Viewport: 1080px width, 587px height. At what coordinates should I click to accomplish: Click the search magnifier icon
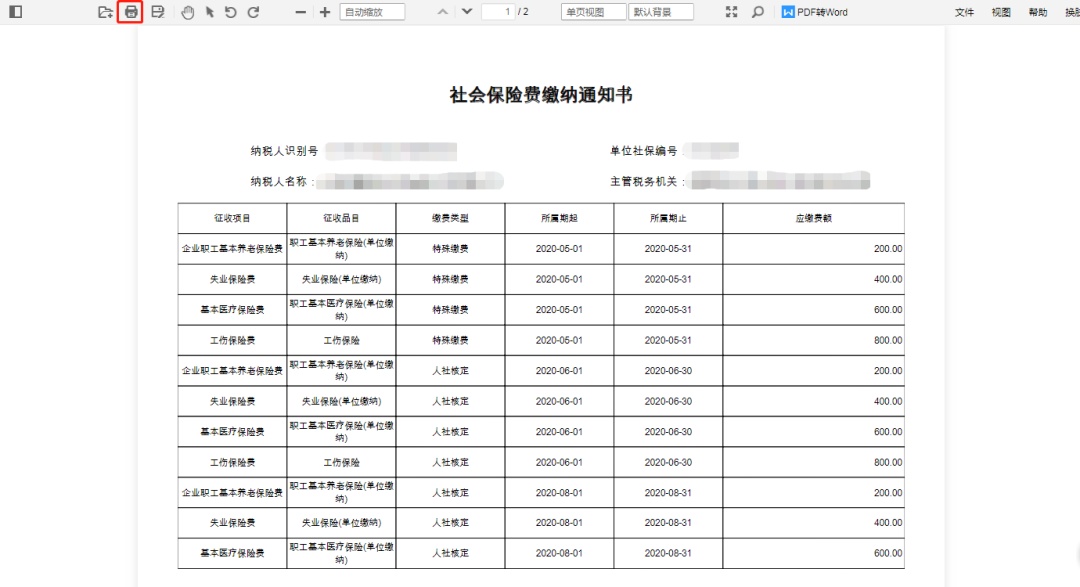pyautogui.click(x=757, y=12)
